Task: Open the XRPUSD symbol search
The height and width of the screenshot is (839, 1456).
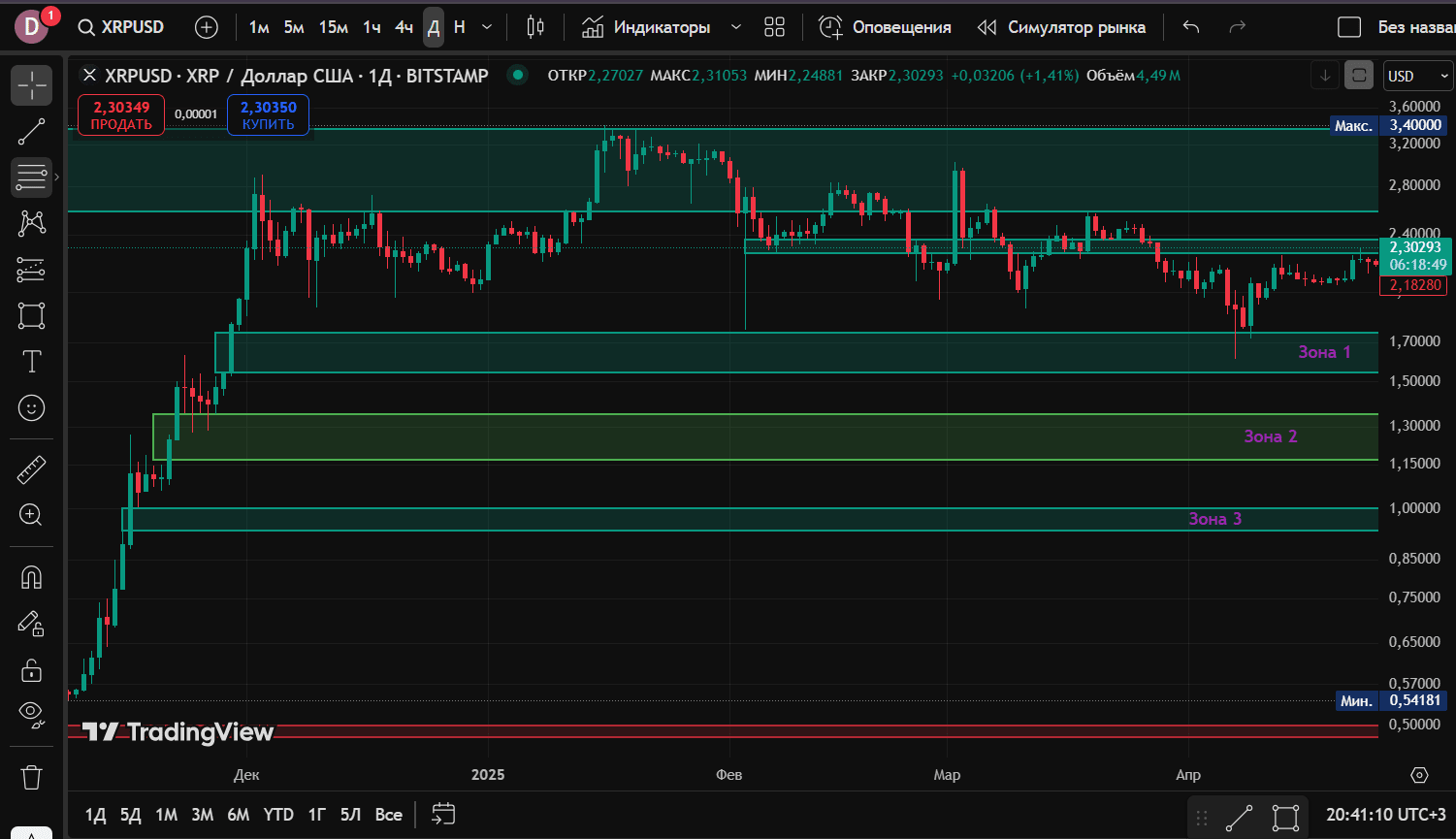Action: coord(122,27)
